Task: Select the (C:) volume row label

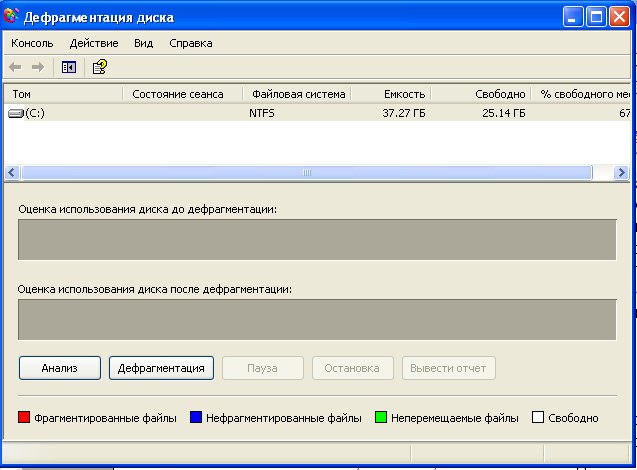Action: (35, 113)
